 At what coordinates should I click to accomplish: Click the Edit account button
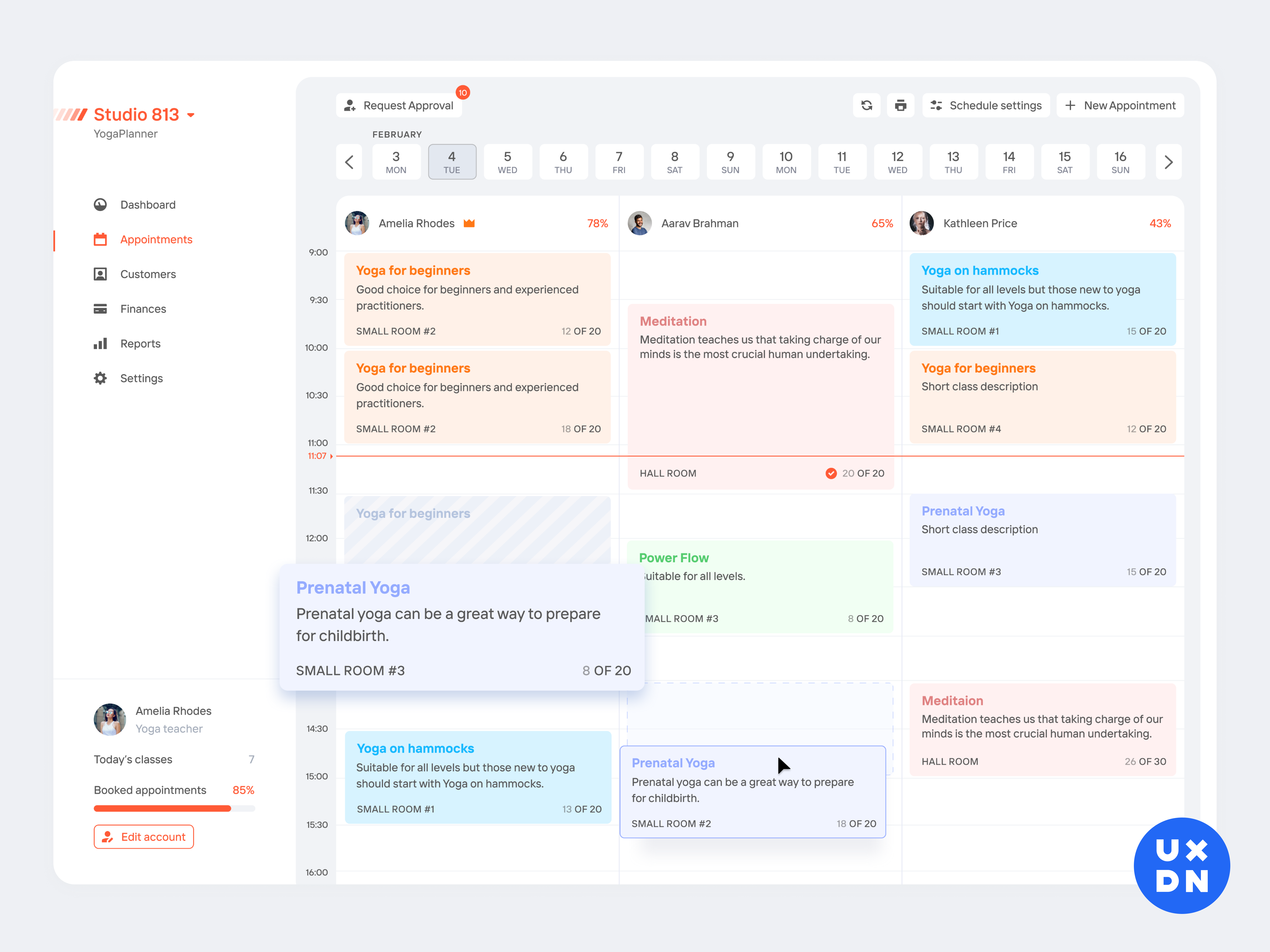point(143,837)
